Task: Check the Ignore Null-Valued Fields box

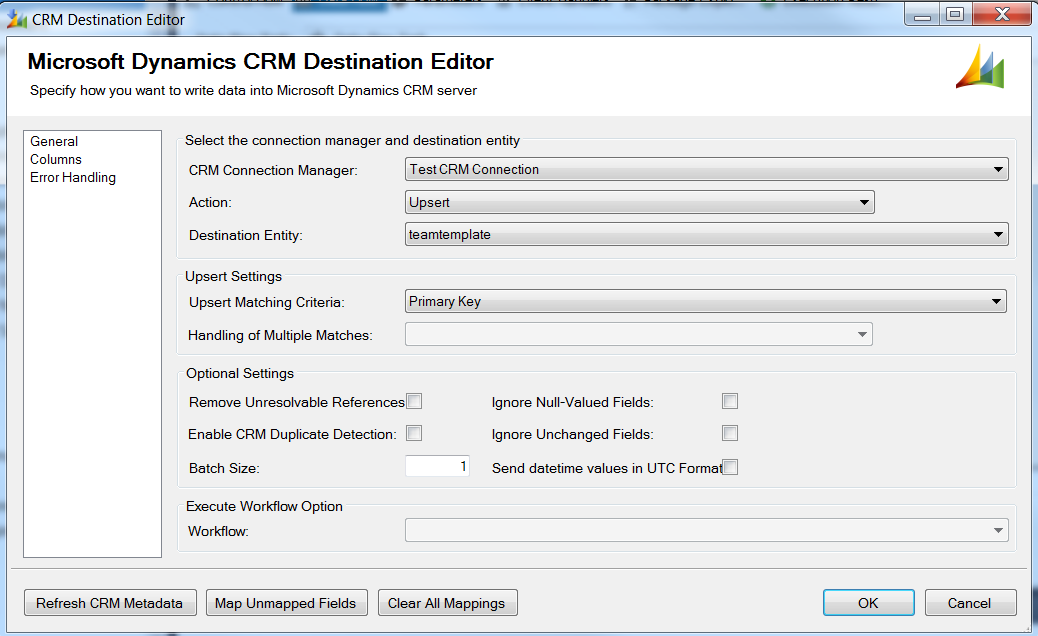Action: [730, 402]
